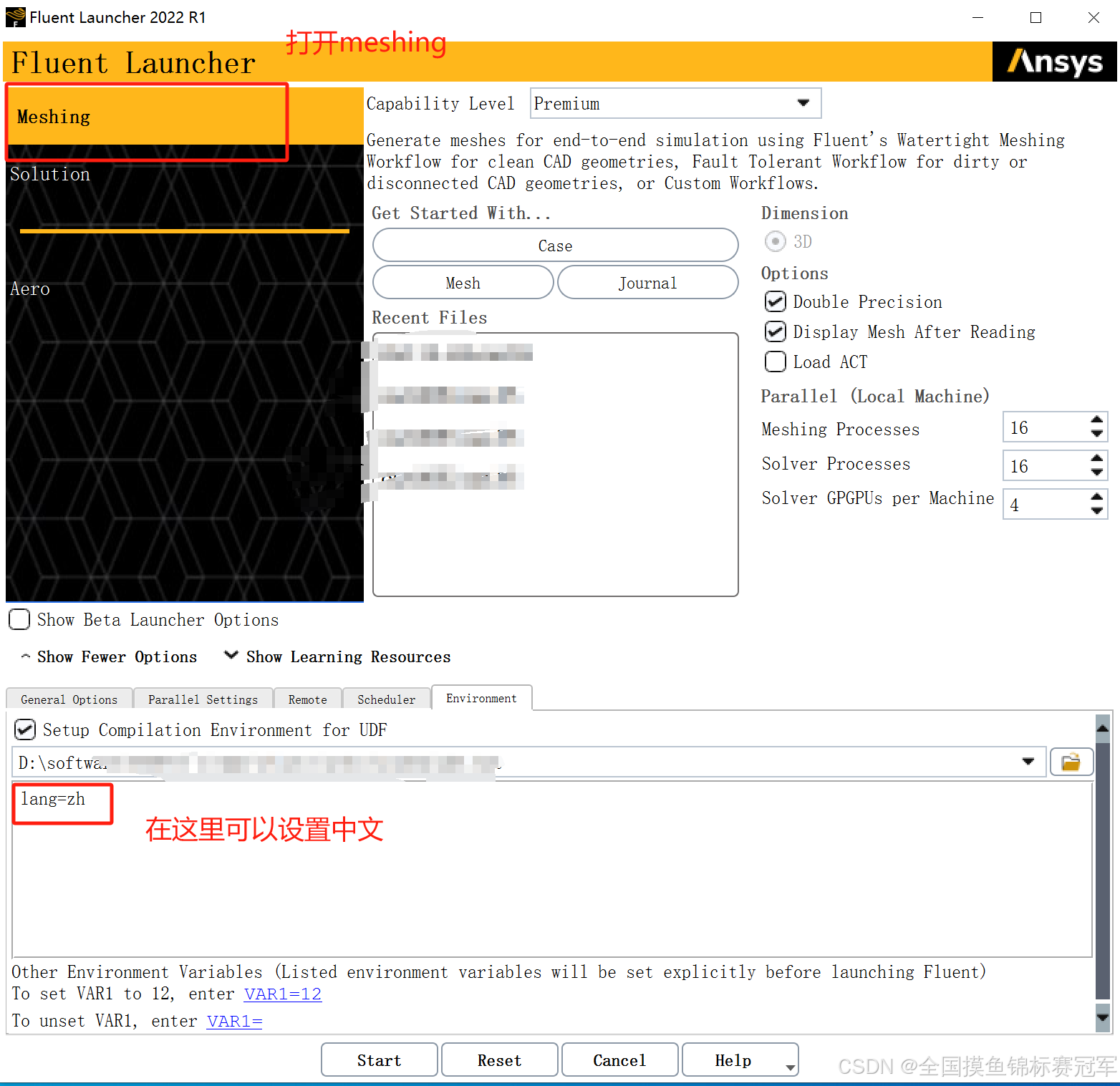Click the lang=zh environment variable text area

click(552, 869)
